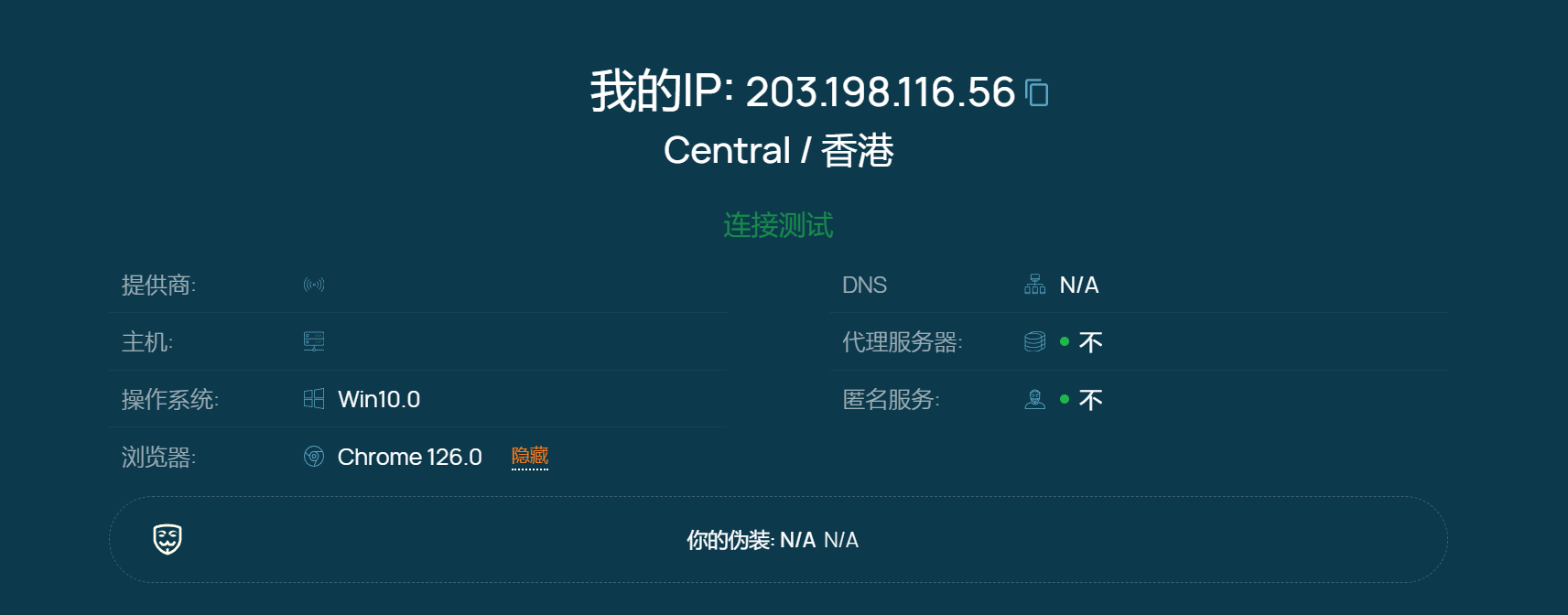This screenshot has height=615, width=1568.
Task: Click the disguise mask icon
Action: [x=168, y=539]
